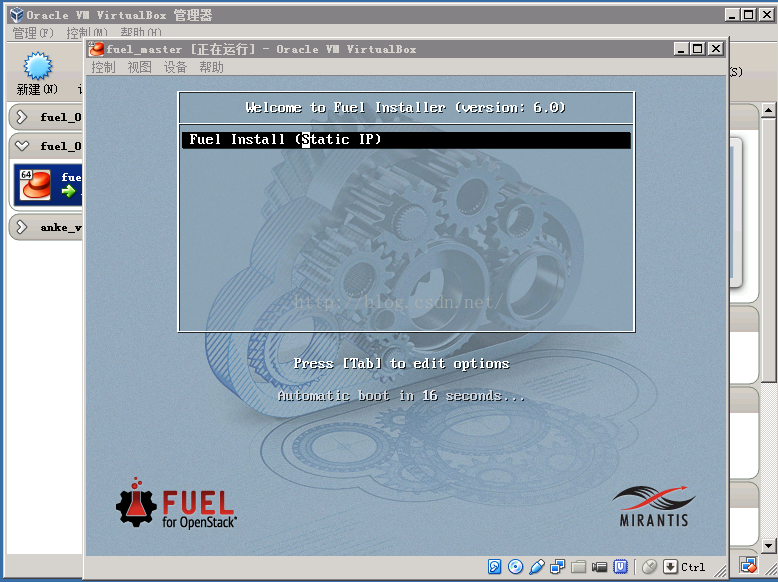The image size is (778, 582).
Task: Click the hard disk activity status icon
Action: [x=494, y=566]
